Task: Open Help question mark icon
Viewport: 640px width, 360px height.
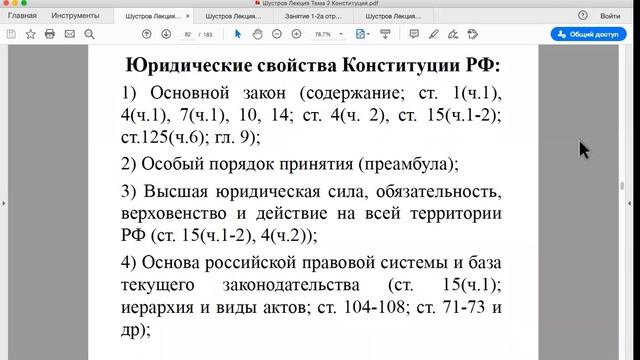Action: 583,16
